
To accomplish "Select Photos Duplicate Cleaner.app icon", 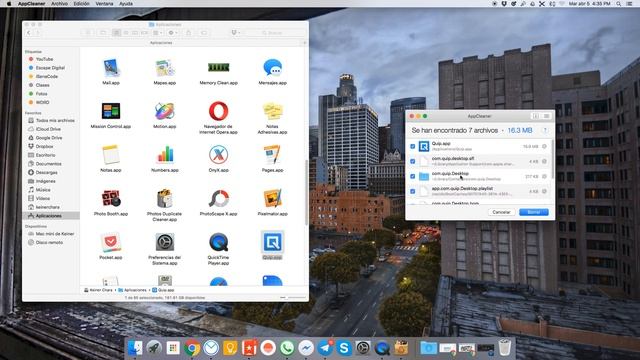I will pos(164,198).
